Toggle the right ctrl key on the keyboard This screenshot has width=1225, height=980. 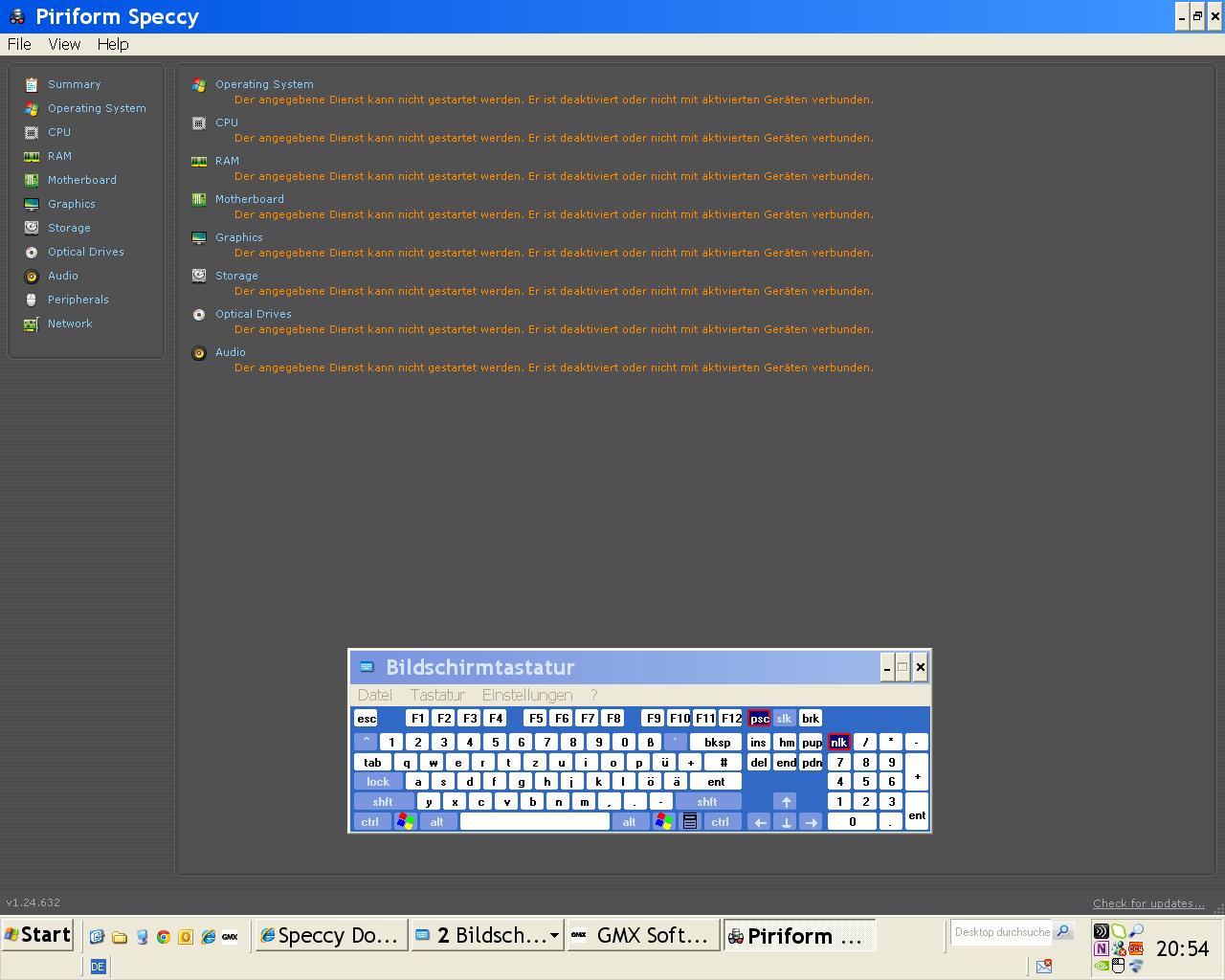click(723, 822)
